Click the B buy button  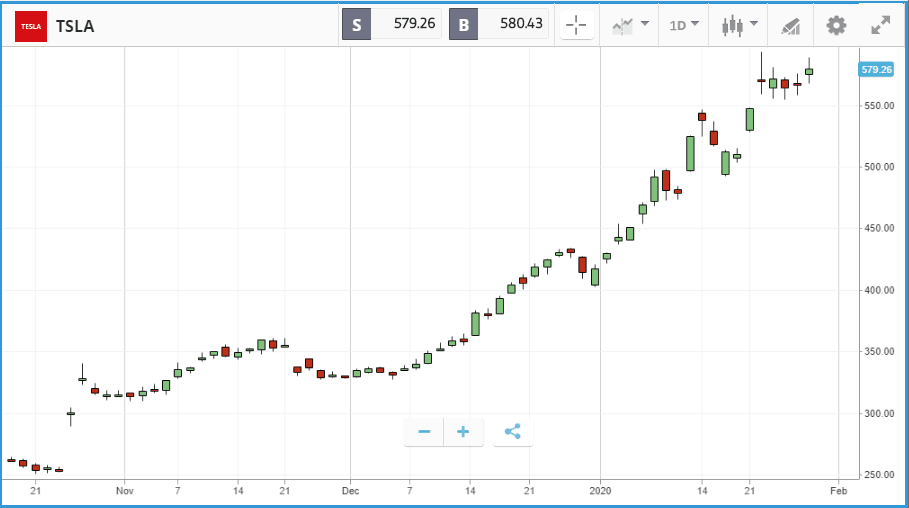point(464,24)
